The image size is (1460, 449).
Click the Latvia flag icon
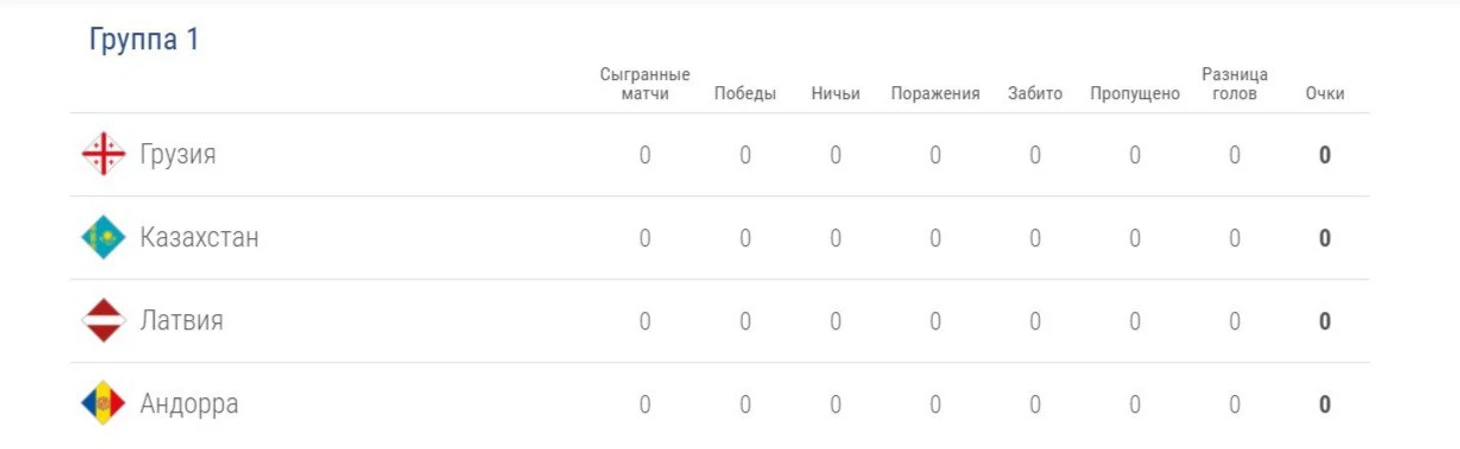tap(103, 321)
